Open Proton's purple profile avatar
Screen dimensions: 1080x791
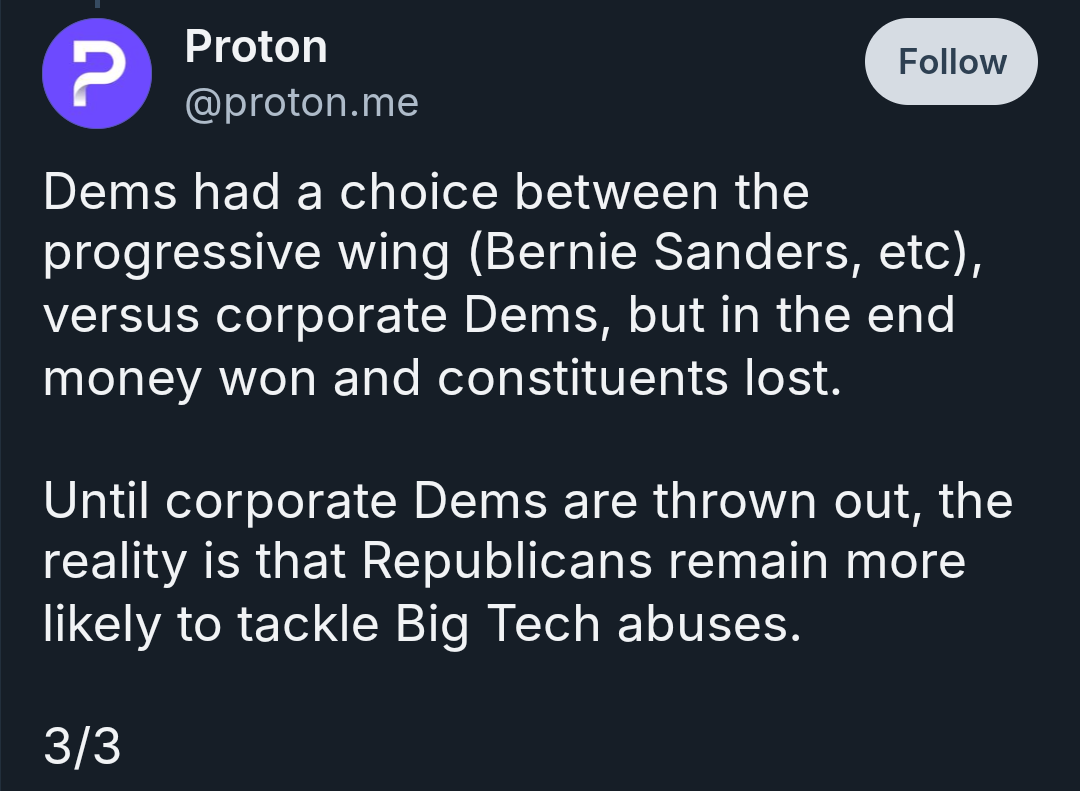(97, 74)
